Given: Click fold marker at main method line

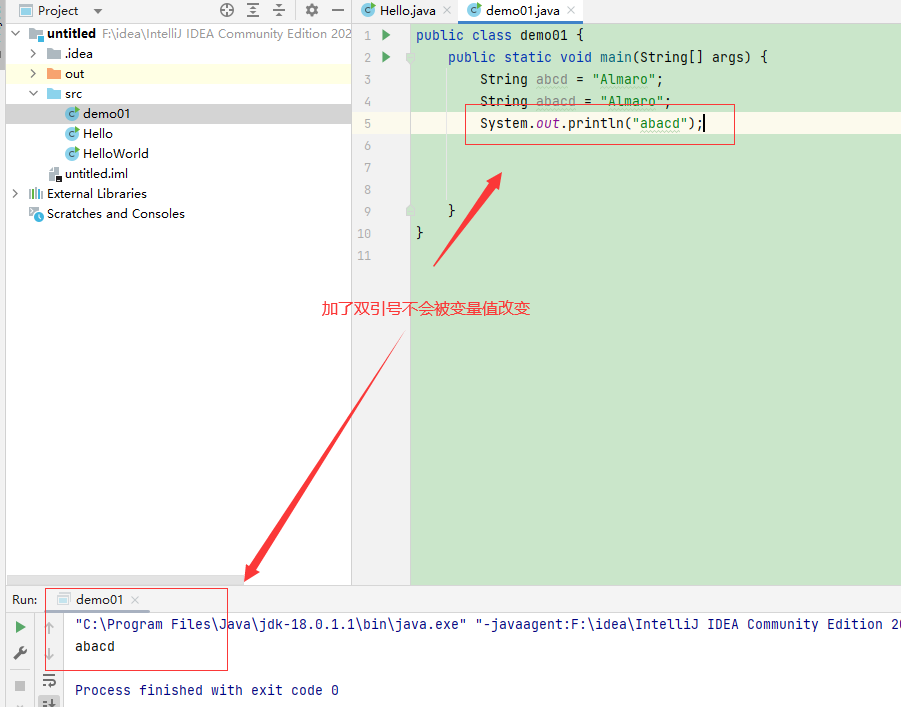Looking at the screenshot, I should click(410, 57).
